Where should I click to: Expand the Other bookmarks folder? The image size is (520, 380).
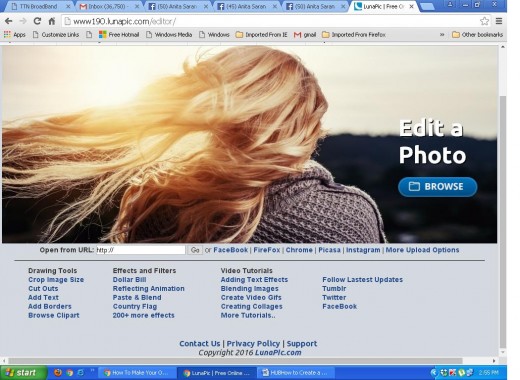pos(477,35)
